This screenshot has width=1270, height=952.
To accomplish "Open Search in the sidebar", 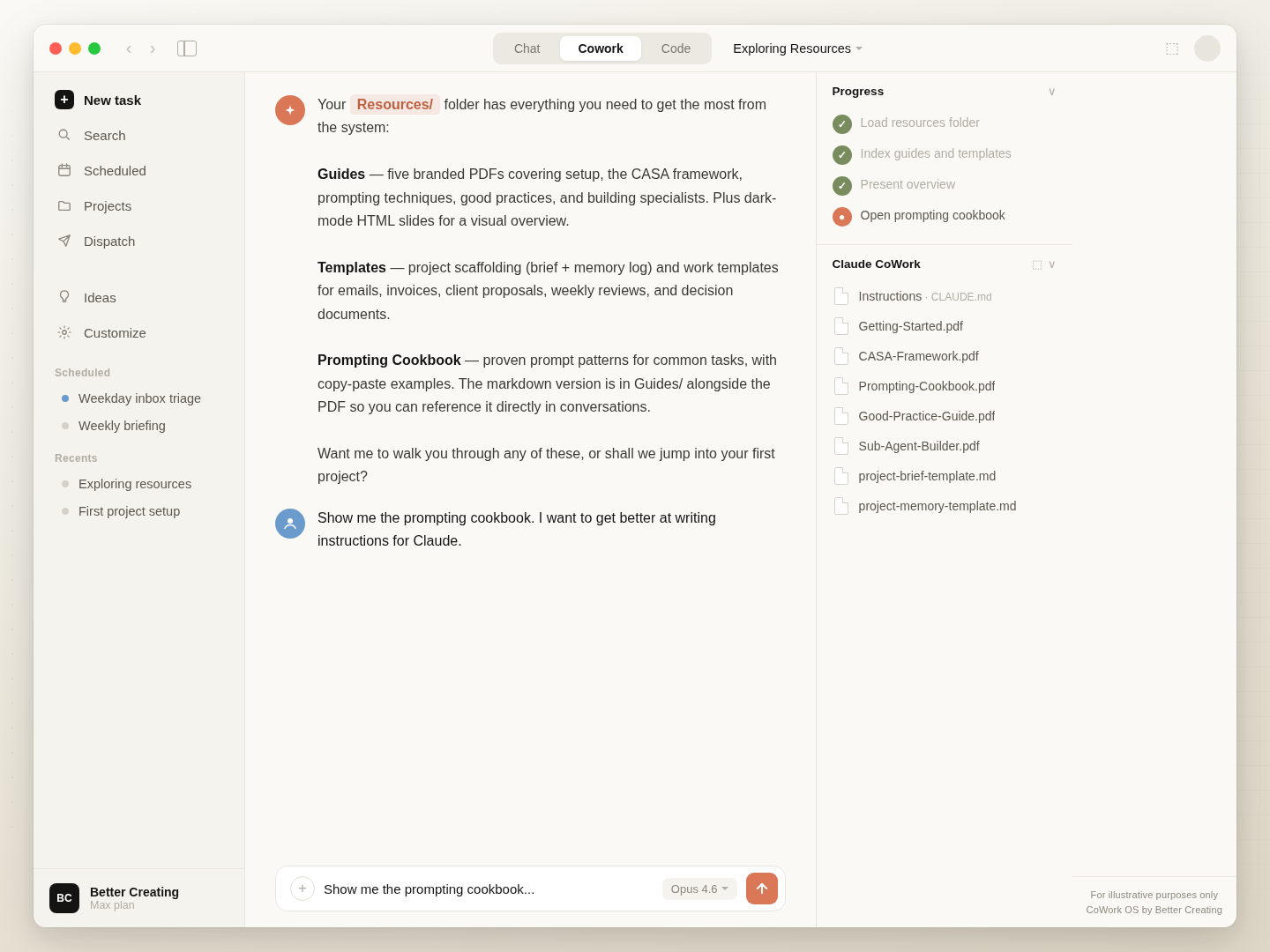I will coord(104,135).
